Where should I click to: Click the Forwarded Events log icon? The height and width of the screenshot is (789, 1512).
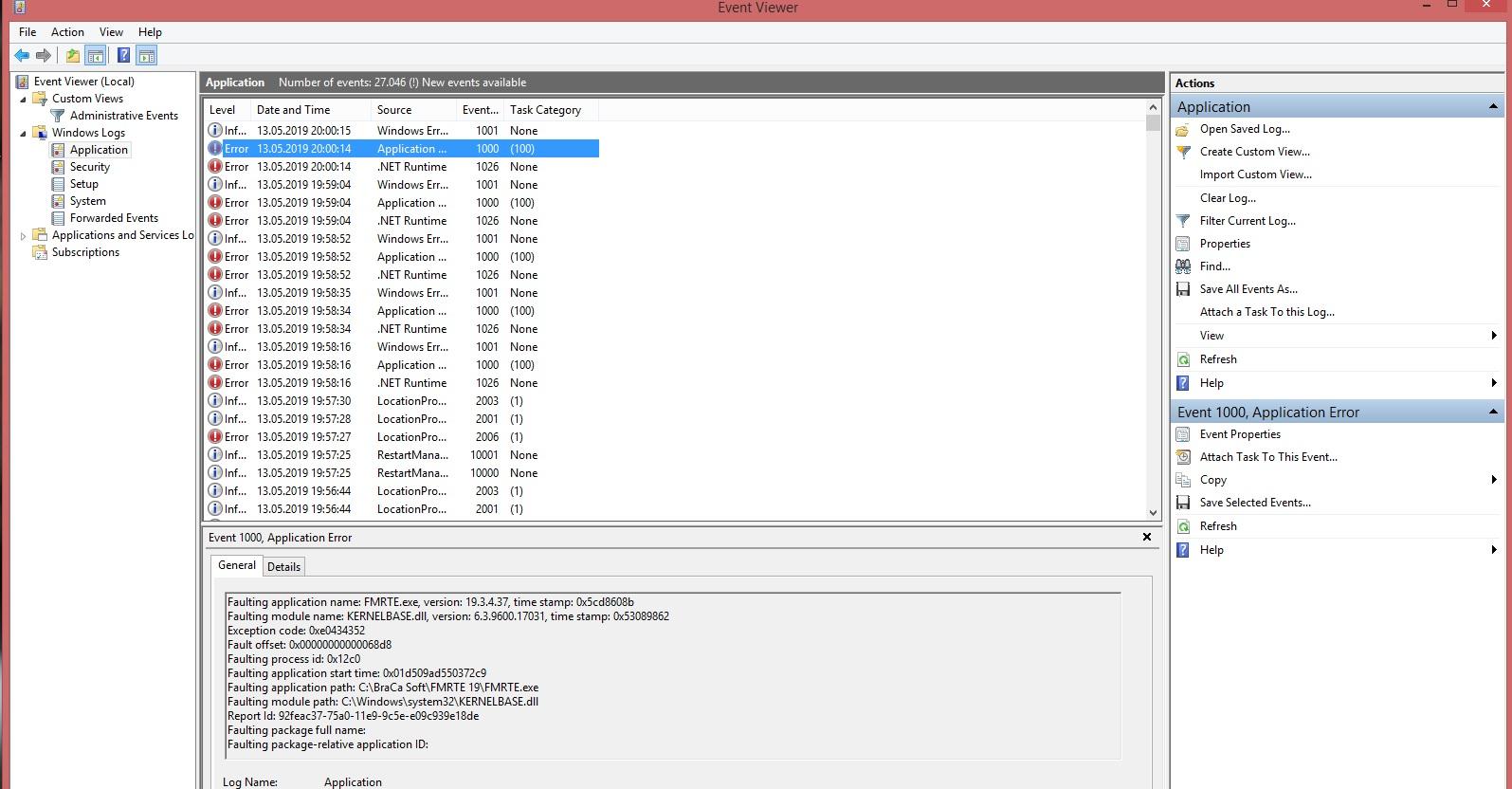click(x=58, y=218)
